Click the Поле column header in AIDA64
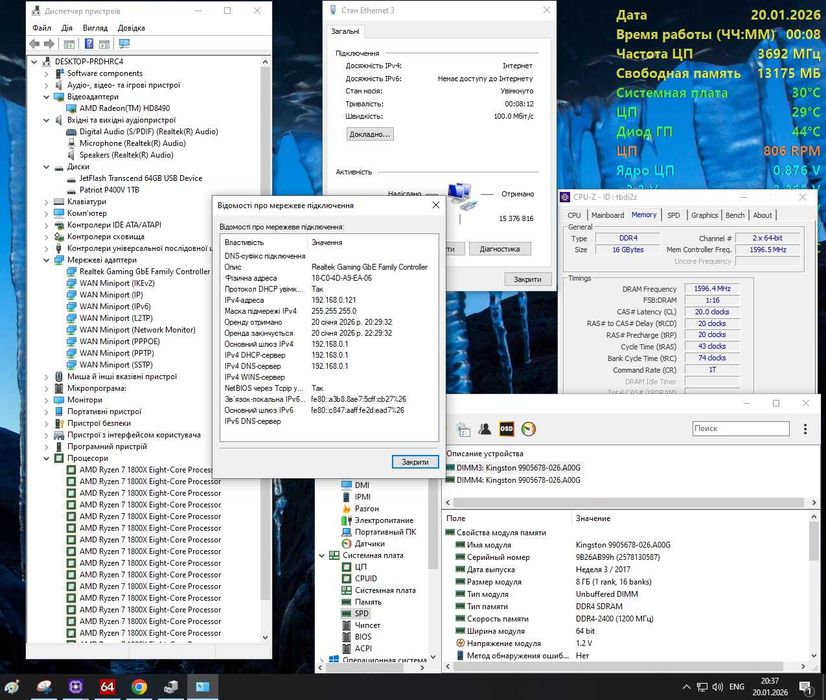Viewport: 826px width, 700px height. coord(456,519)
